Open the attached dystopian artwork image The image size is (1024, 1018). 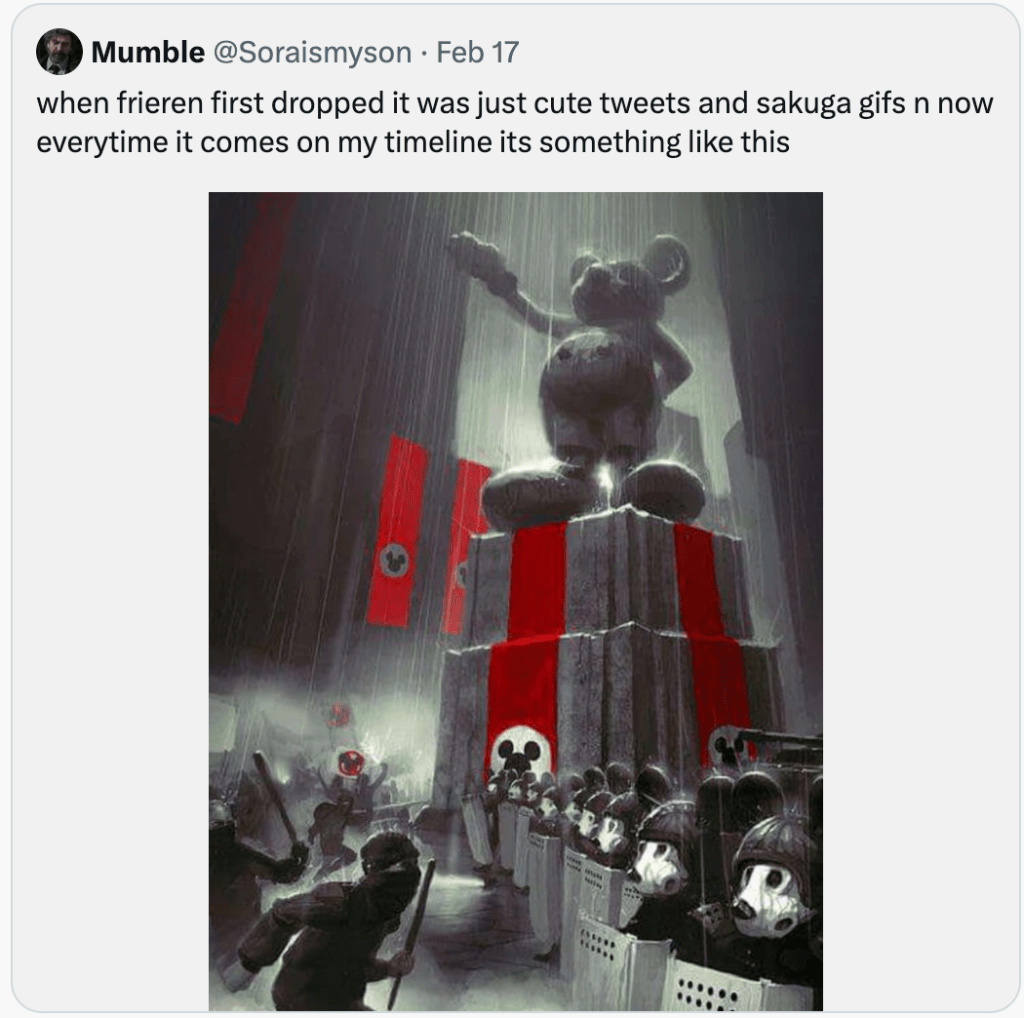tap(515, 600)
